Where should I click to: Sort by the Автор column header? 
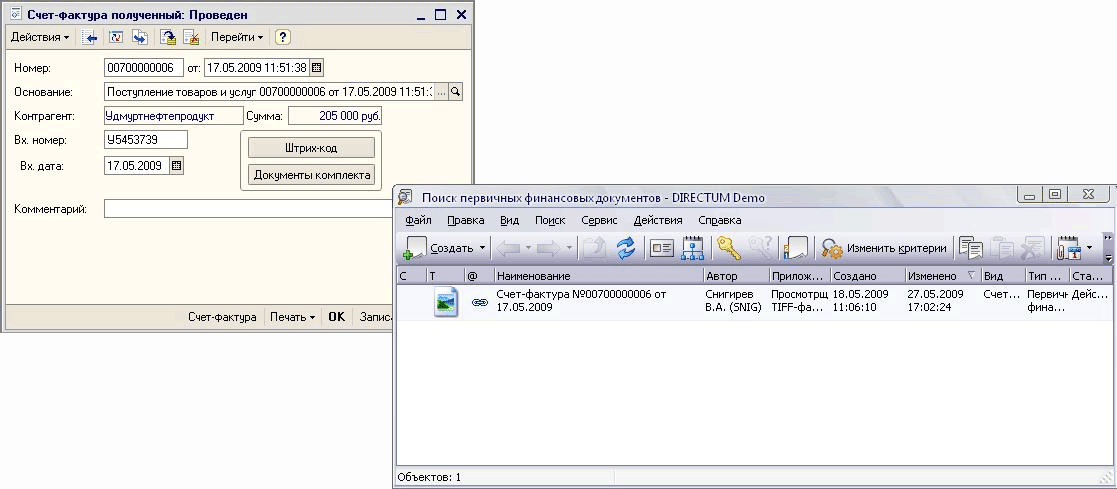pyautogui.click(x=736, y=276)
